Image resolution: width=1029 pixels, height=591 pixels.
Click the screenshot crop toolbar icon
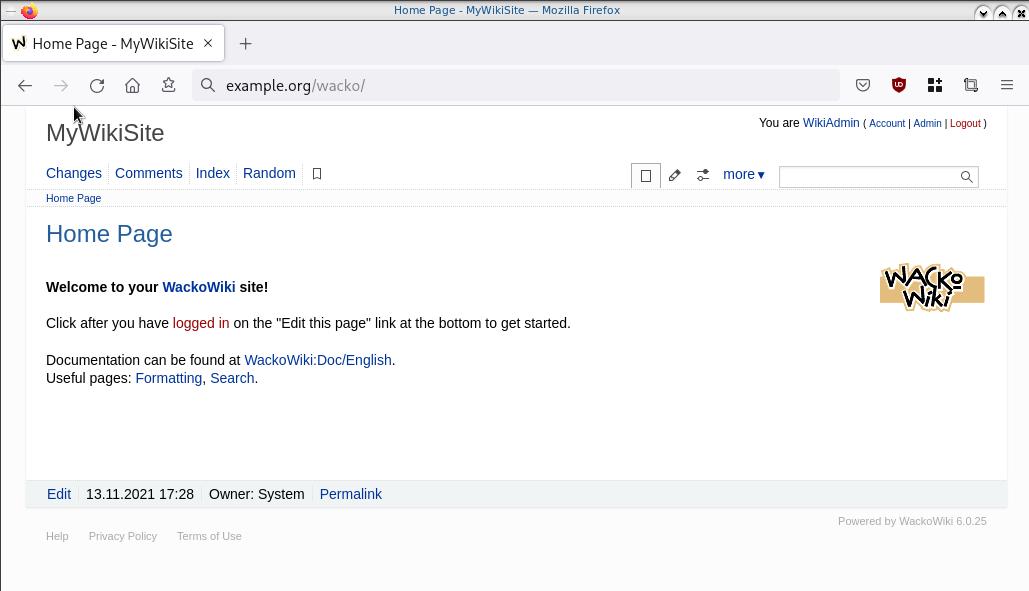[x=971, y=86]
